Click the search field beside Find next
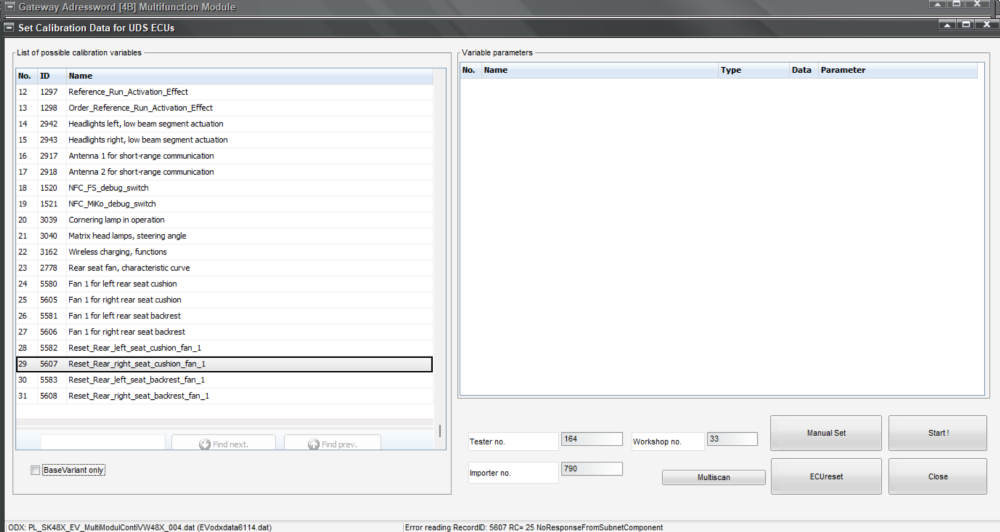 click(x=103, y=443)
